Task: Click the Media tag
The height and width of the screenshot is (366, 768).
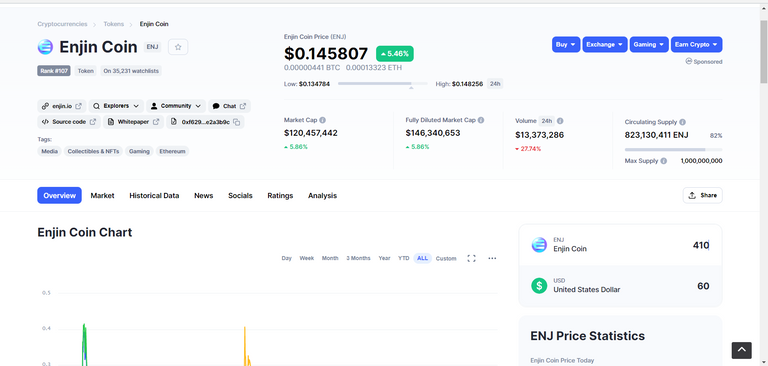Action: (x=49, y=151)
